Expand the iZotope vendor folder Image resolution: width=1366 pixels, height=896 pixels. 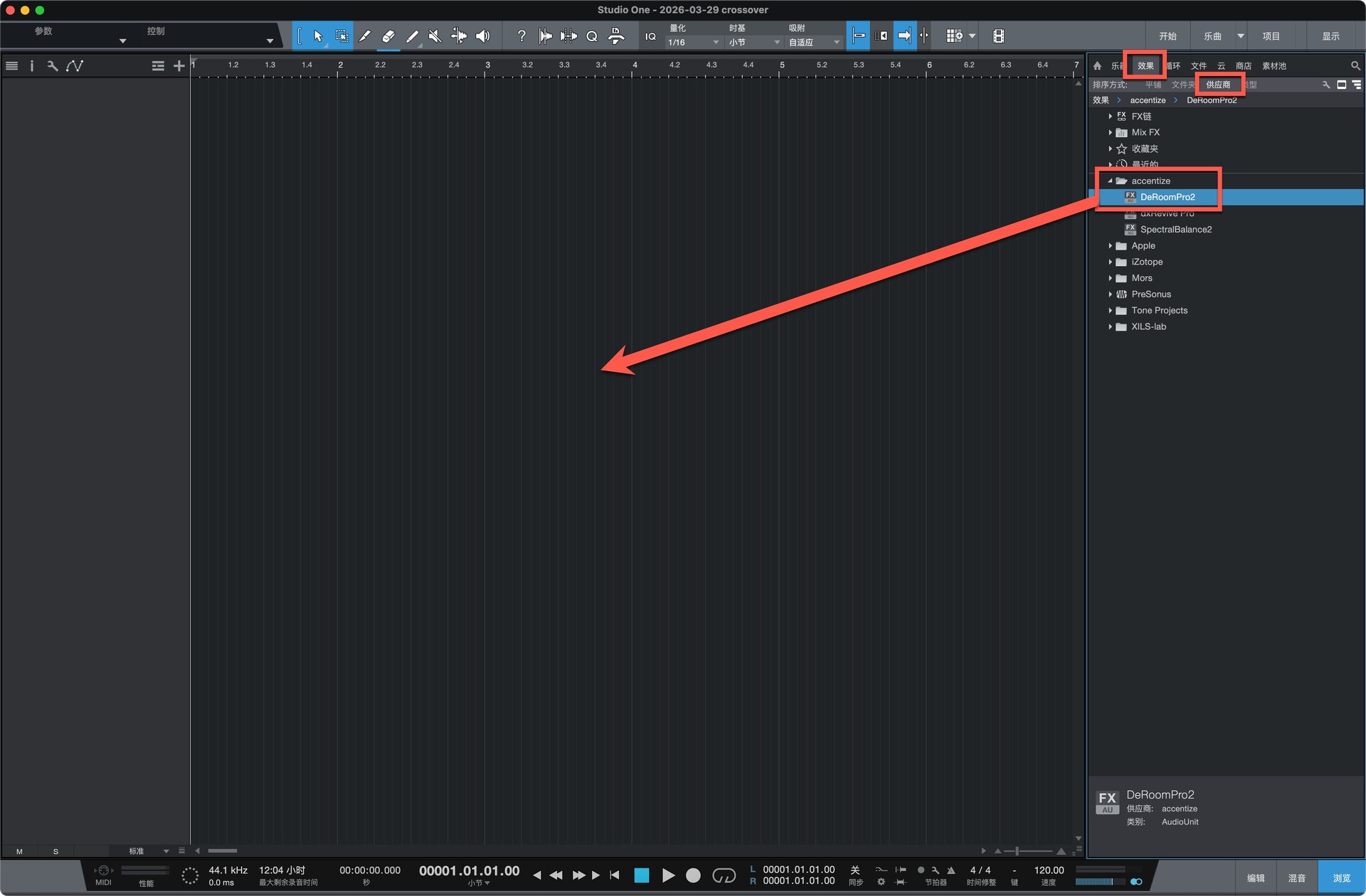pos(1110,262)
